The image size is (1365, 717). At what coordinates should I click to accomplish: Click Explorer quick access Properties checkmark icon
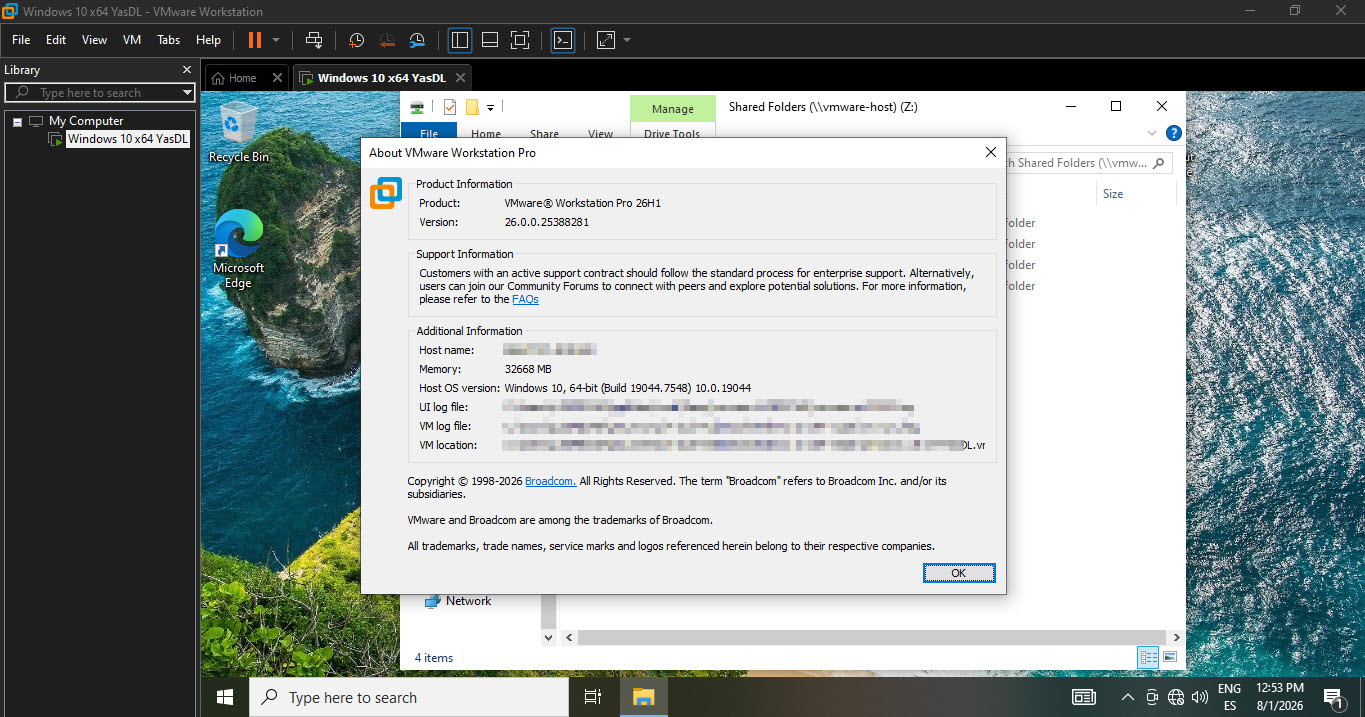(x=449, y=107)
